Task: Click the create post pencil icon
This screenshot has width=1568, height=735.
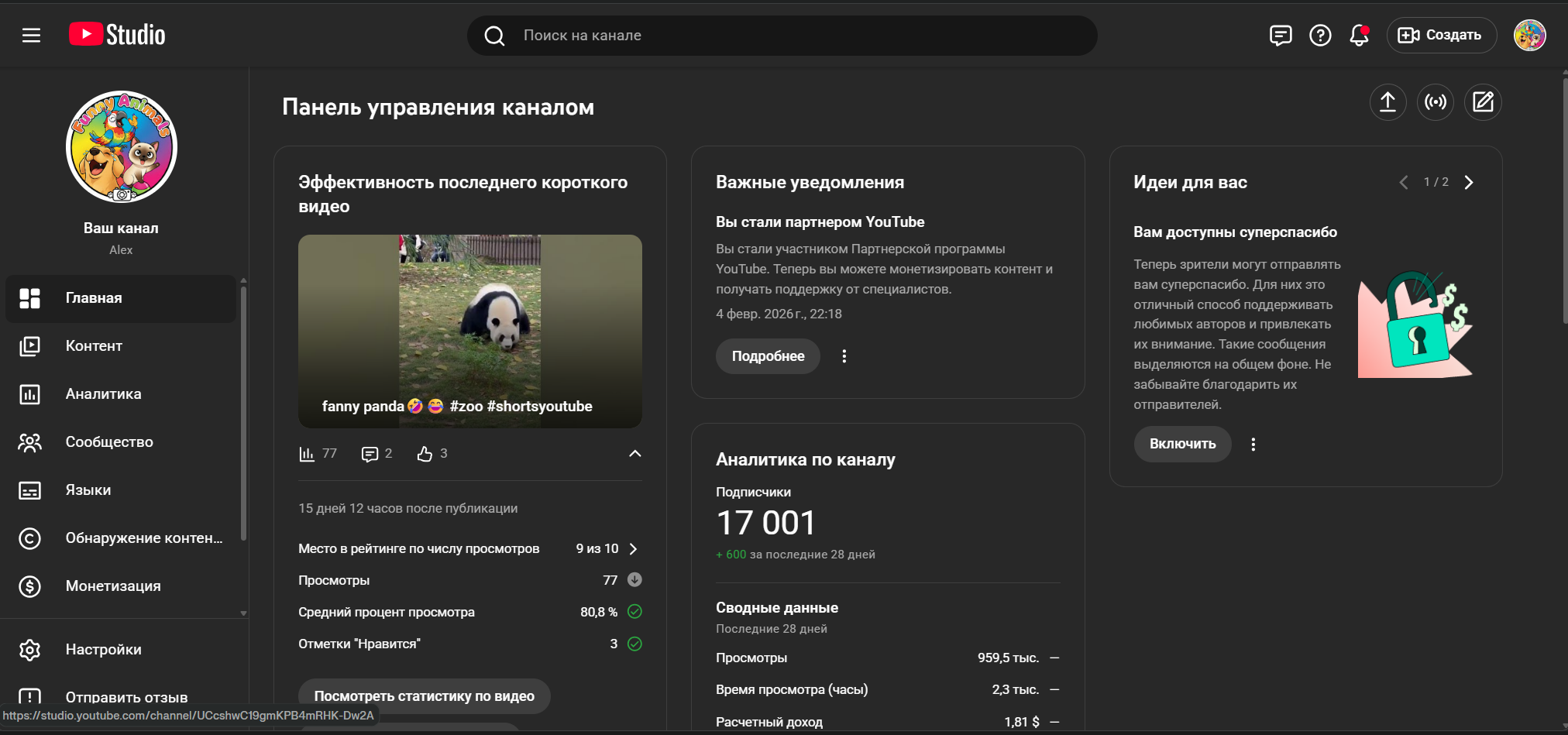Action: pyautogui.click(x=1483, y=102)
